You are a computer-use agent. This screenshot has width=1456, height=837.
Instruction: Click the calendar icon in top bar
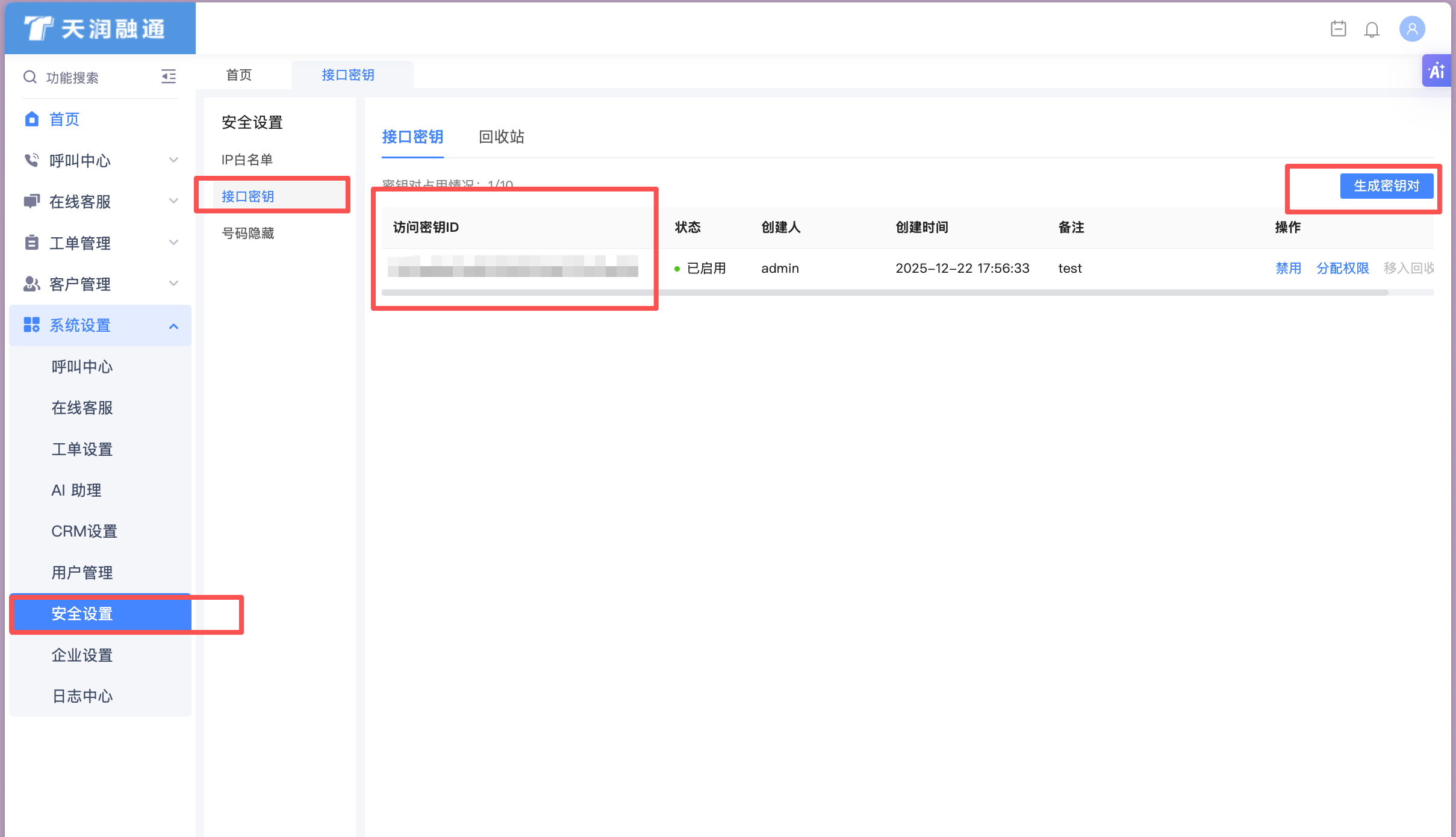[1338, 29]
